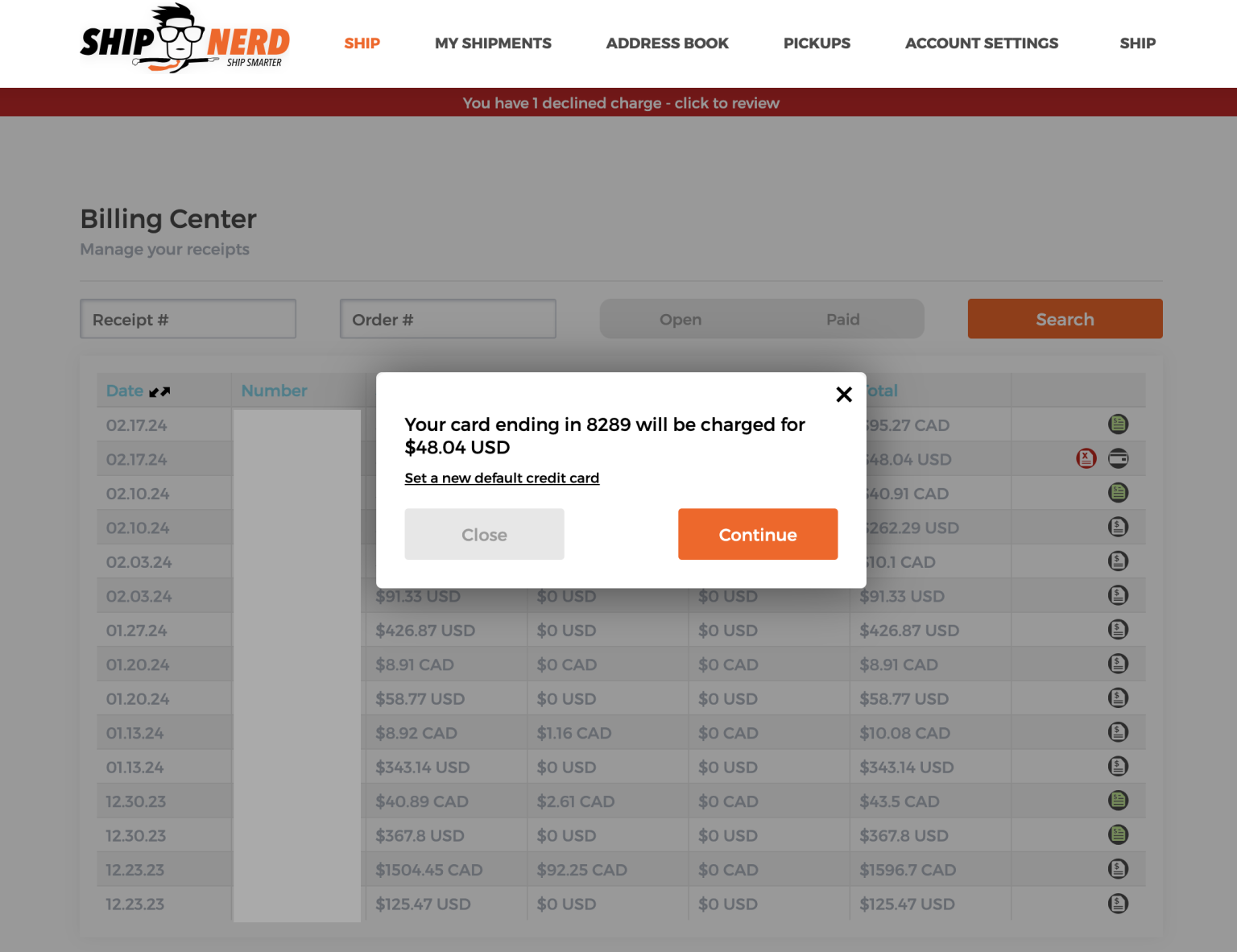Open the green receipt icon on the top 02.17.24 row

(x=1118, y=424)
